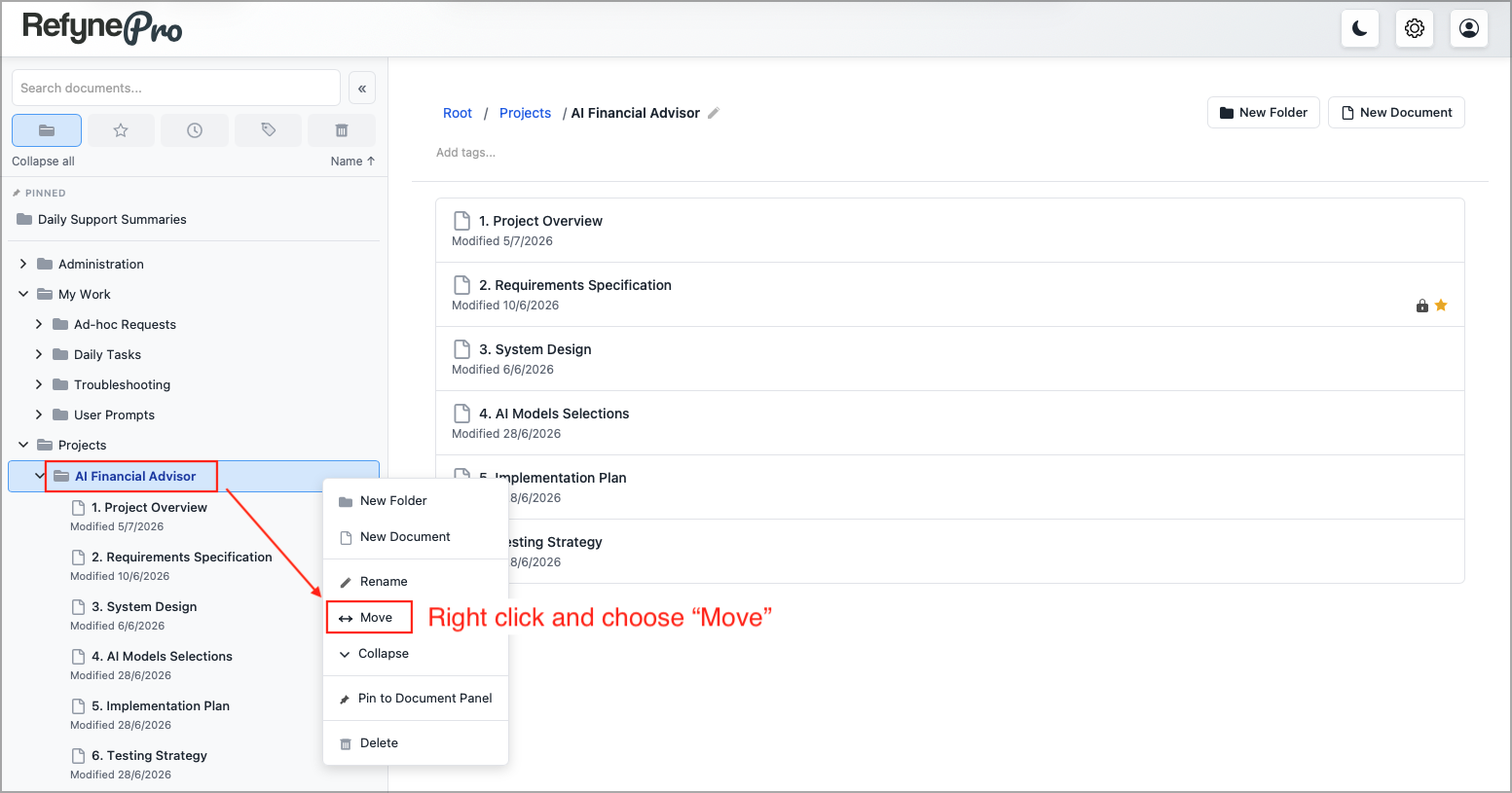Open the tags view with the tag icon
1512x793 pixels.
pos(269,130)
